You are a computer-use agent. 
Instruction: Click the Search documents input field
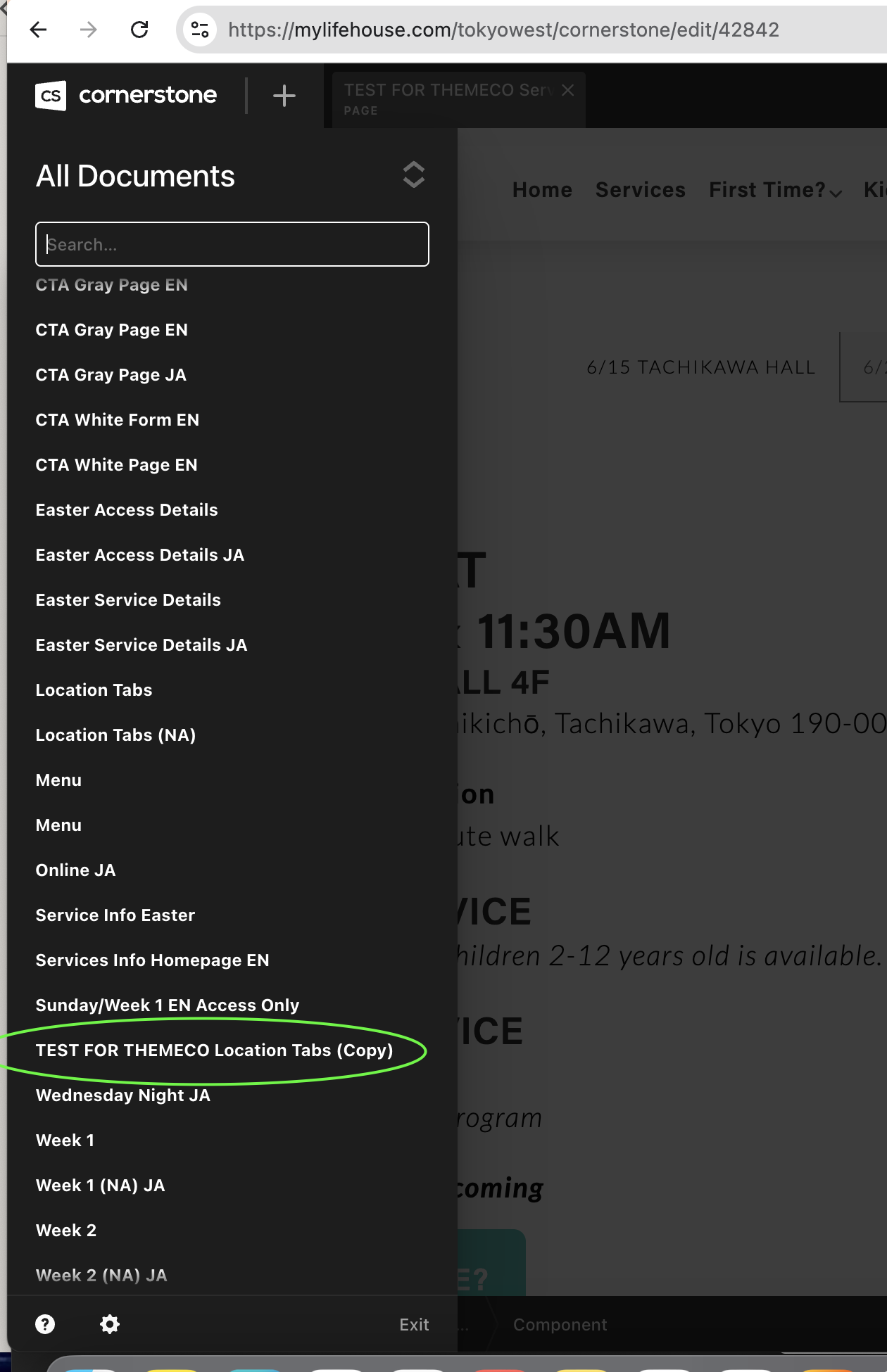232,244
